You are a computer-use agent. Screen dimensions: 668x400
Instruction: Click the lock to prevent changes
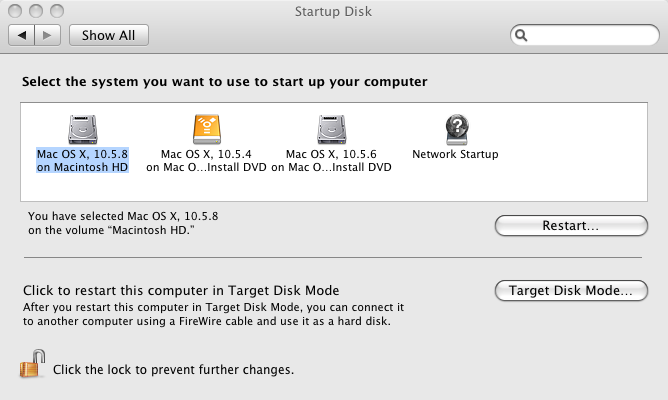point(32,363)
